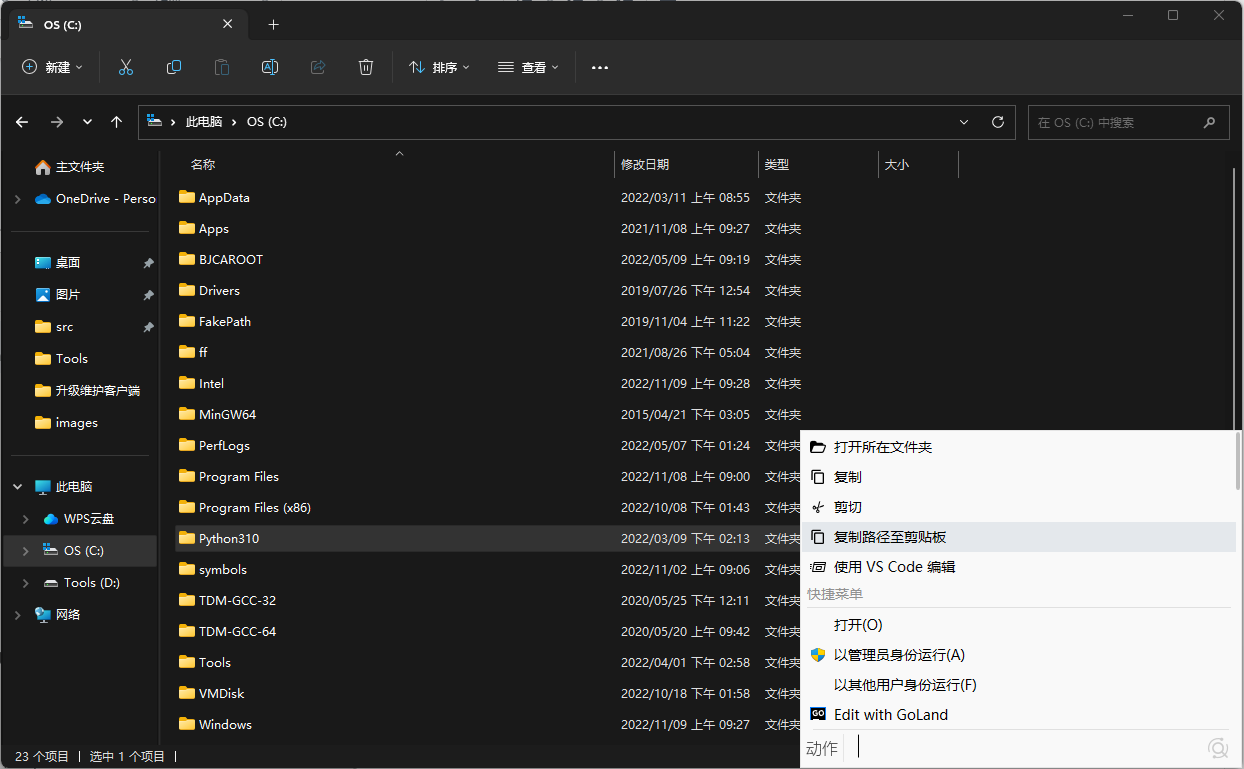Screen dimensions: 1244x769
Task: Click the search icon in the action box
Action: click(1218, 748)
